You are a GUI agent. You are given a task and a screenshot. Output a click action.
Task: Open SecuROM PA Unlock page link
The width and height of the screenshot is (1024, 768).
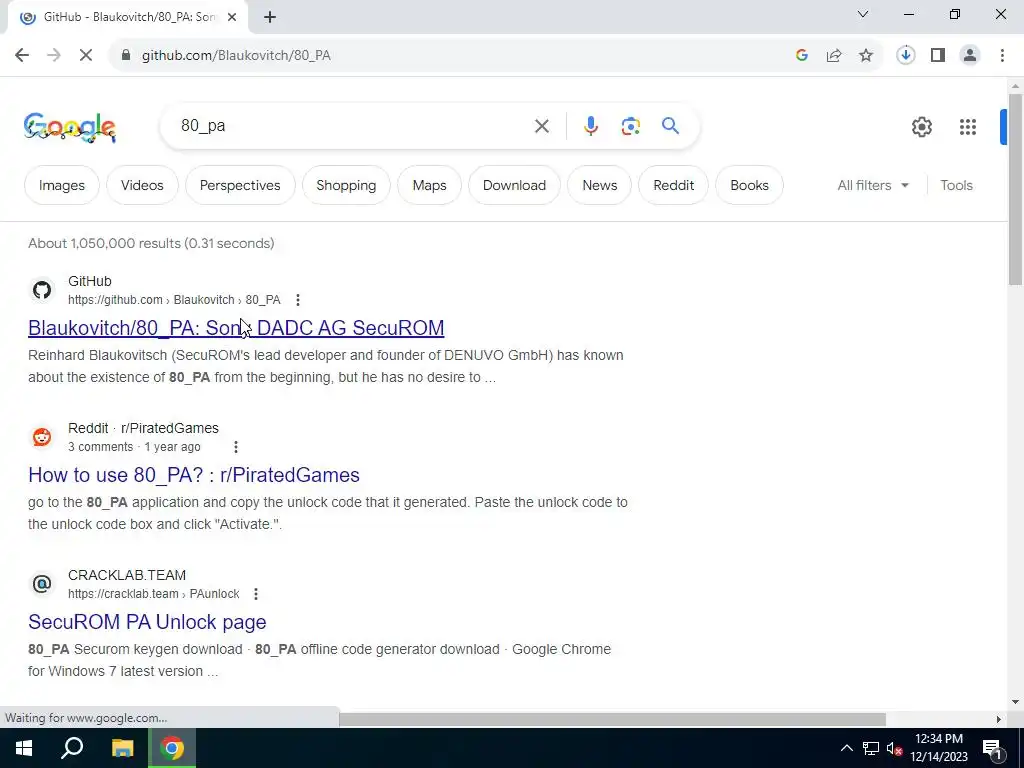(147, 622)
